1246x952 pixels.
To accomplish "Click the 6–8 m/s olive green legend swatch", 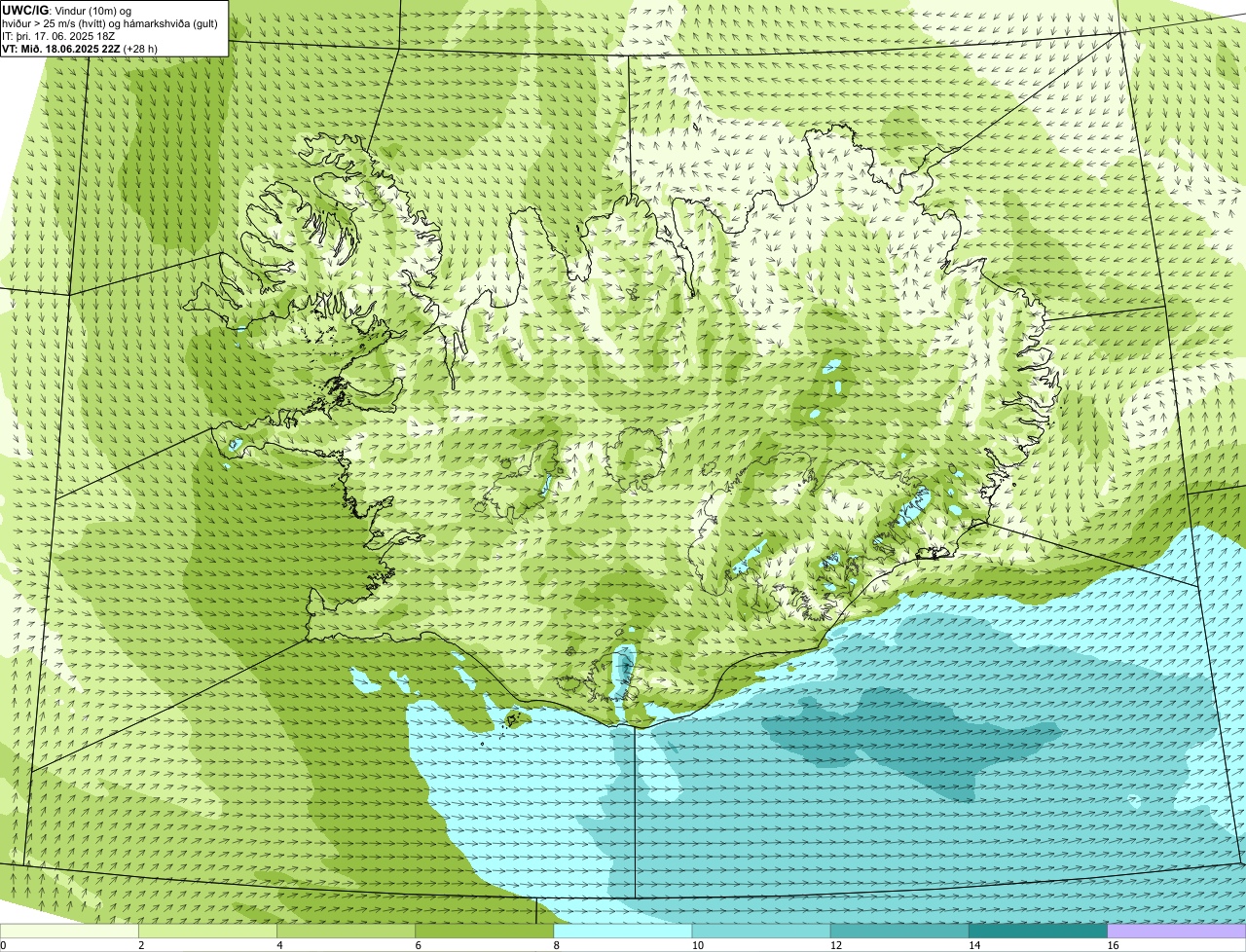I will (484, 931).
